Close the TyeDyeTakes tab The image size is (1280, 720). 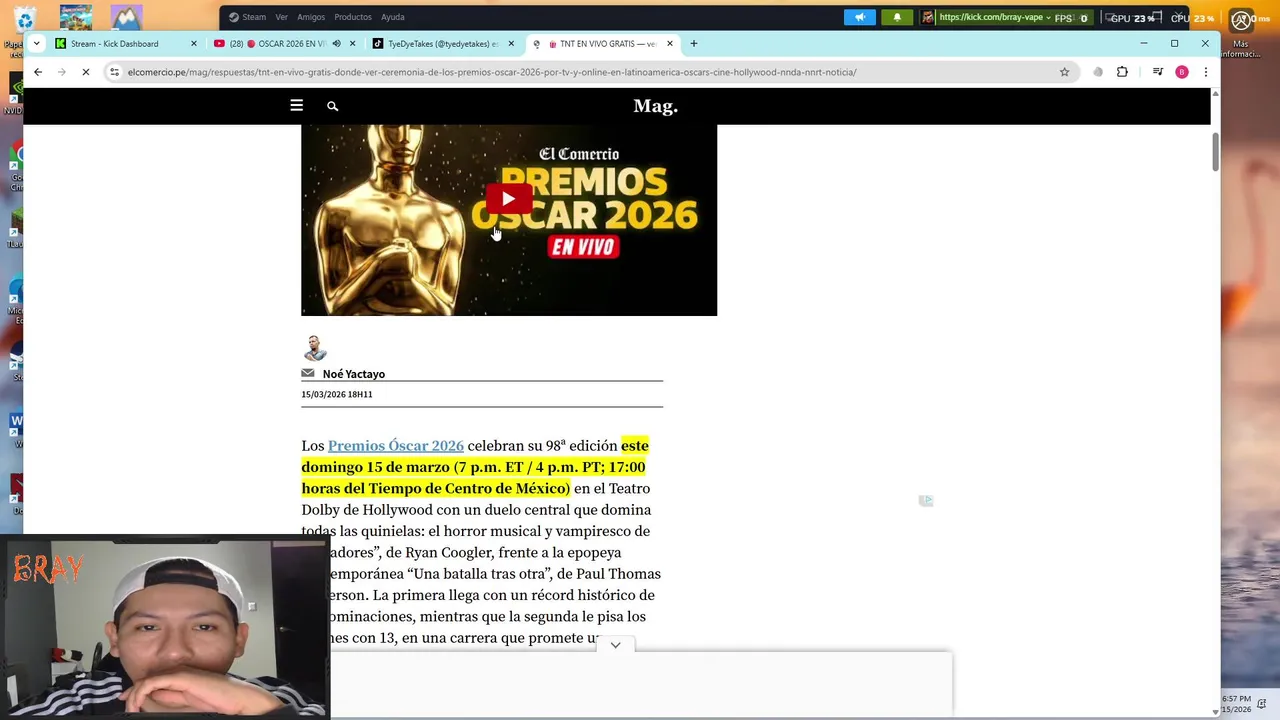coord(511,44)
